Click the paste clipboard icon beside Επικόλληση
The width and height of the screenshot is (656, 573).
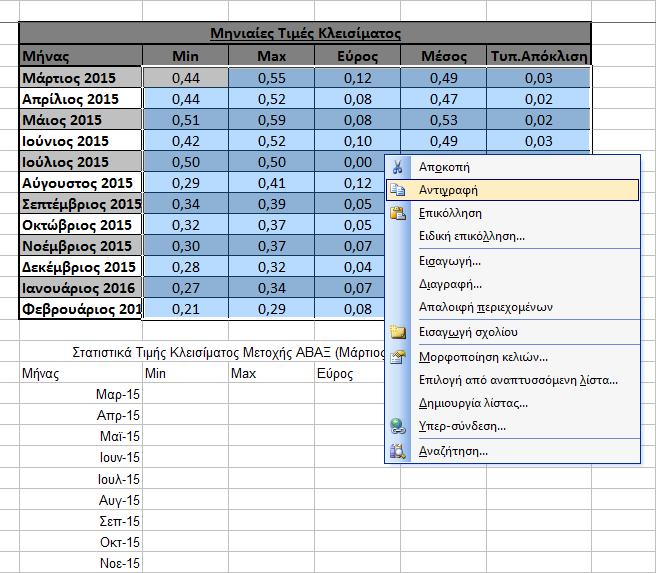pyautogui.click(x=398, y=213)
